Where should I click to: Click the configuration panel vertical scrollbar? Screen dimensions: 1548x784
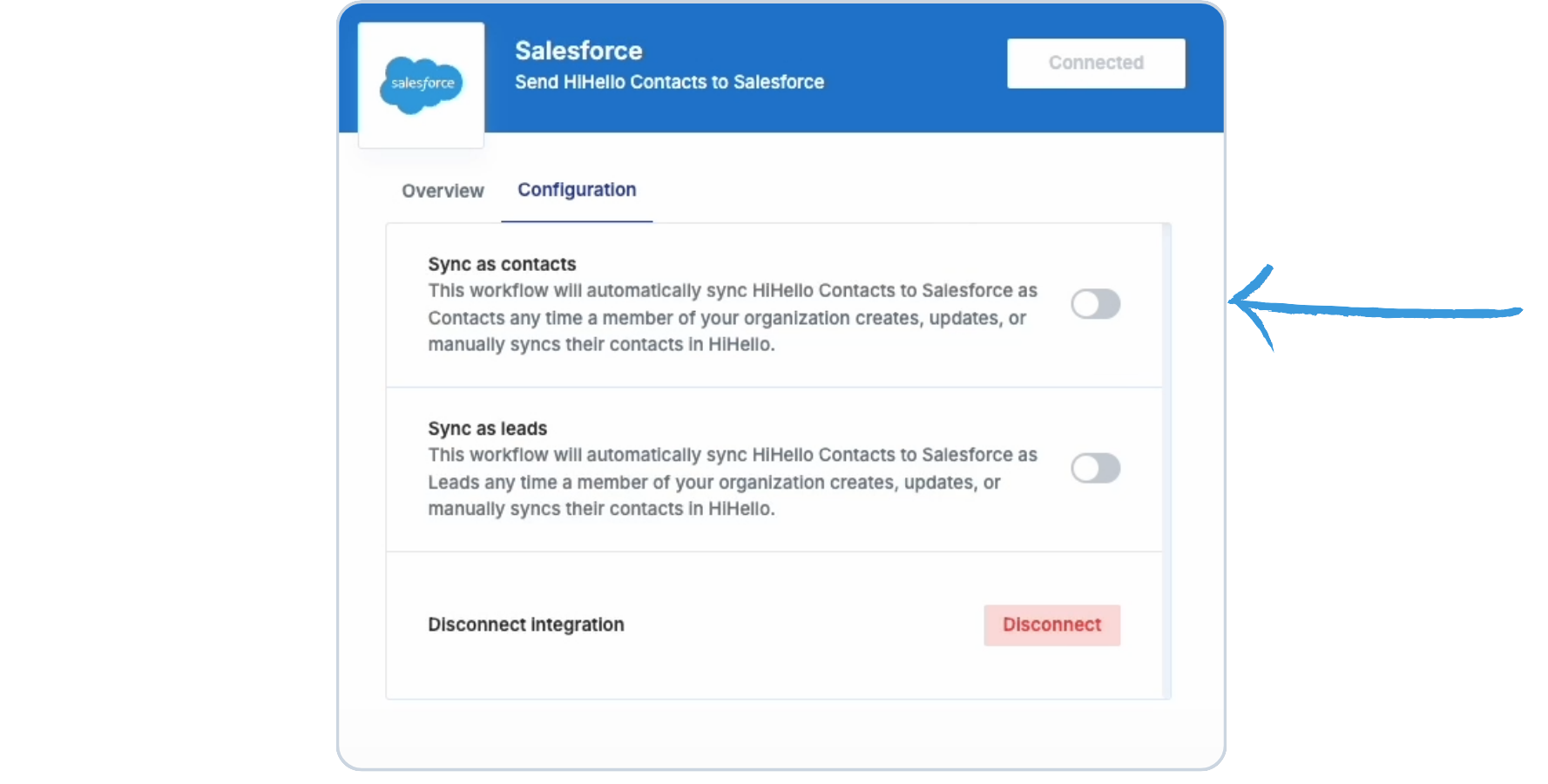(1166, 461)
